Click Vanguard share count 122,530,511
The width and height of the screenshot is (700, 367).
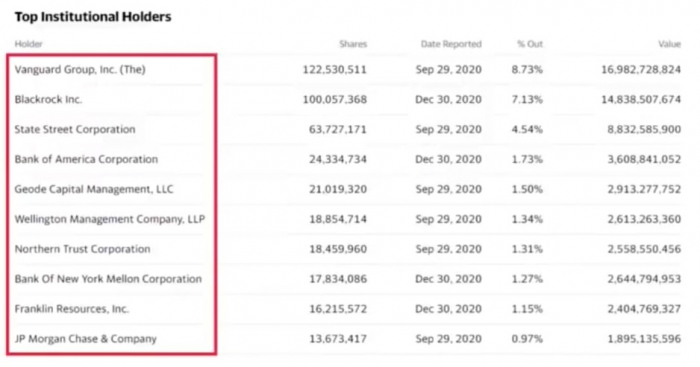(335, 70)
